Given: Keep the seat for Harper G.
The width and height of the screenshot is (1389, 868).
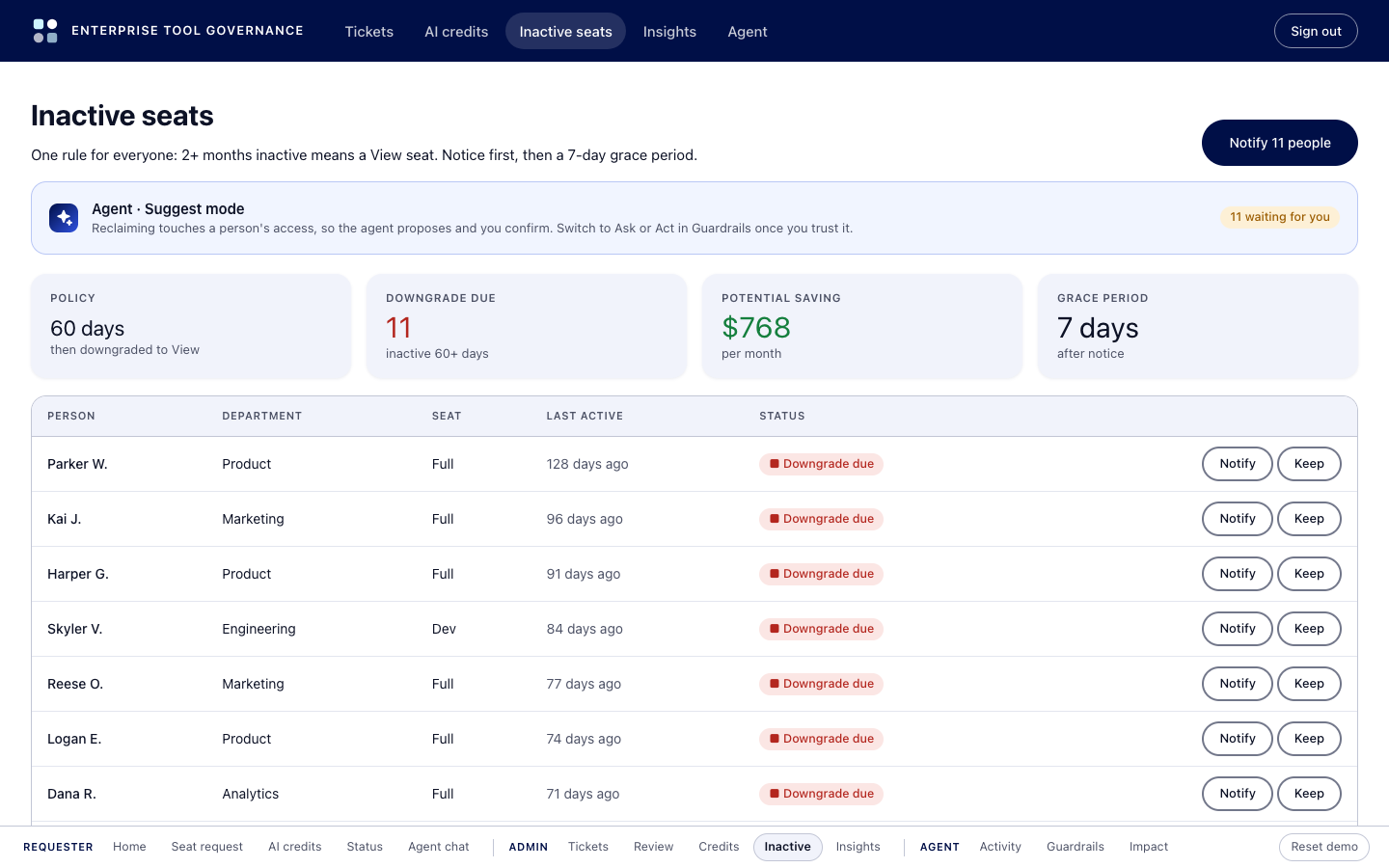Looking at the screenshot, I should click(1309, 574).
